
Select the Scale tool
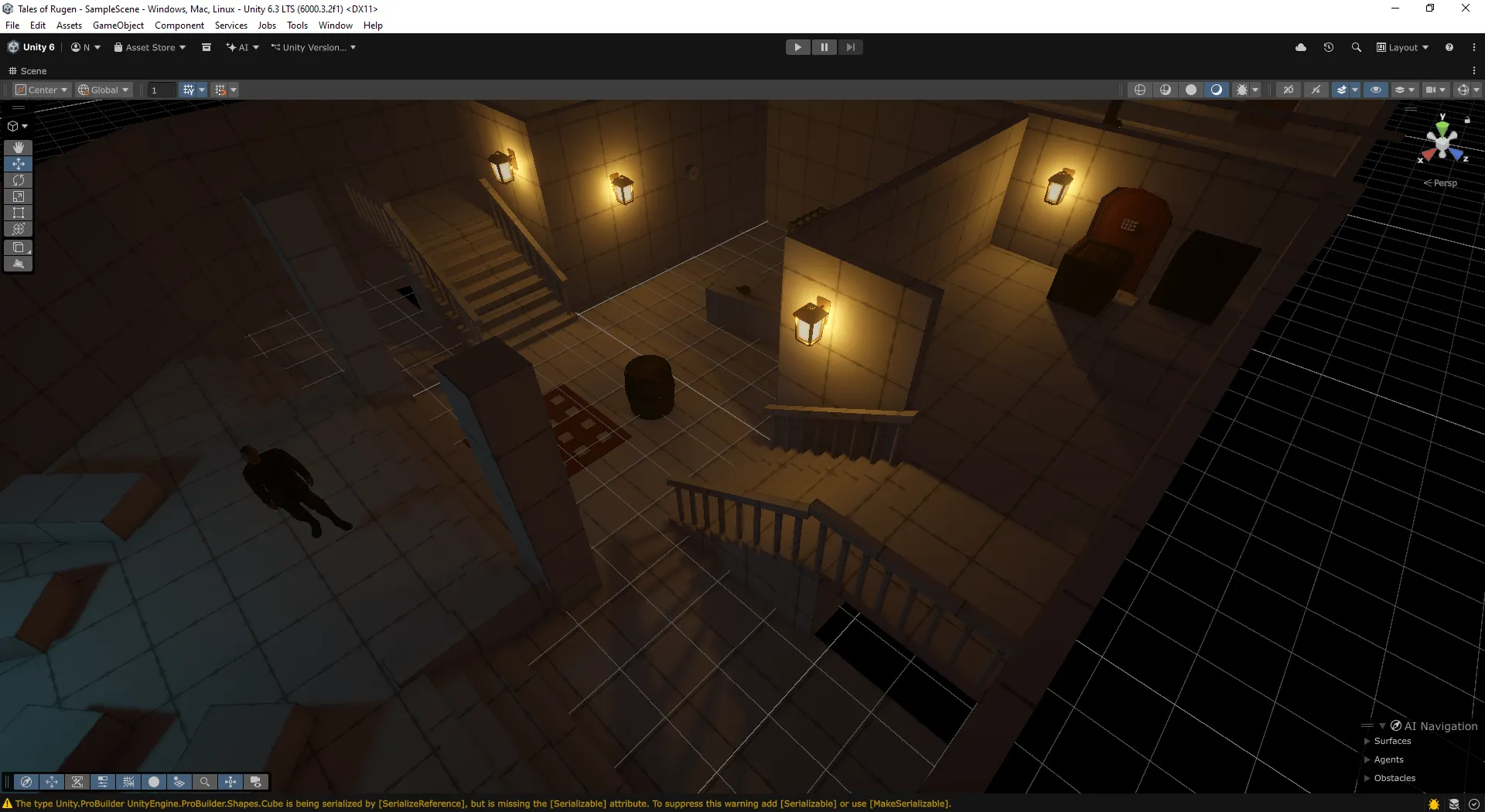point(19,196)
